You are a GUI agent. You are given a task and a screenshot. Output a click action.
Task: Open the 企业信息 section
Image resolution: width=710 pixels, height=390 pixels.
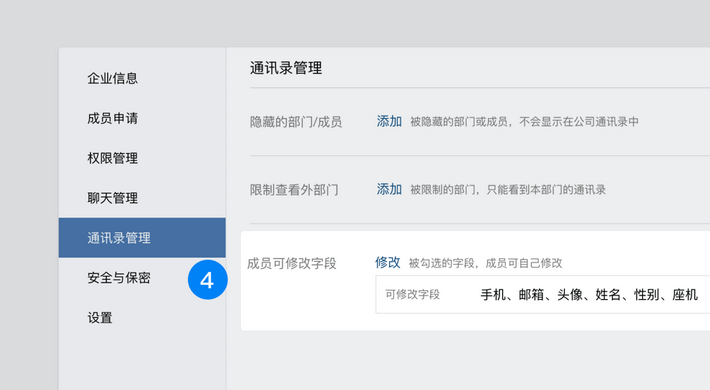tap(112, 78)
